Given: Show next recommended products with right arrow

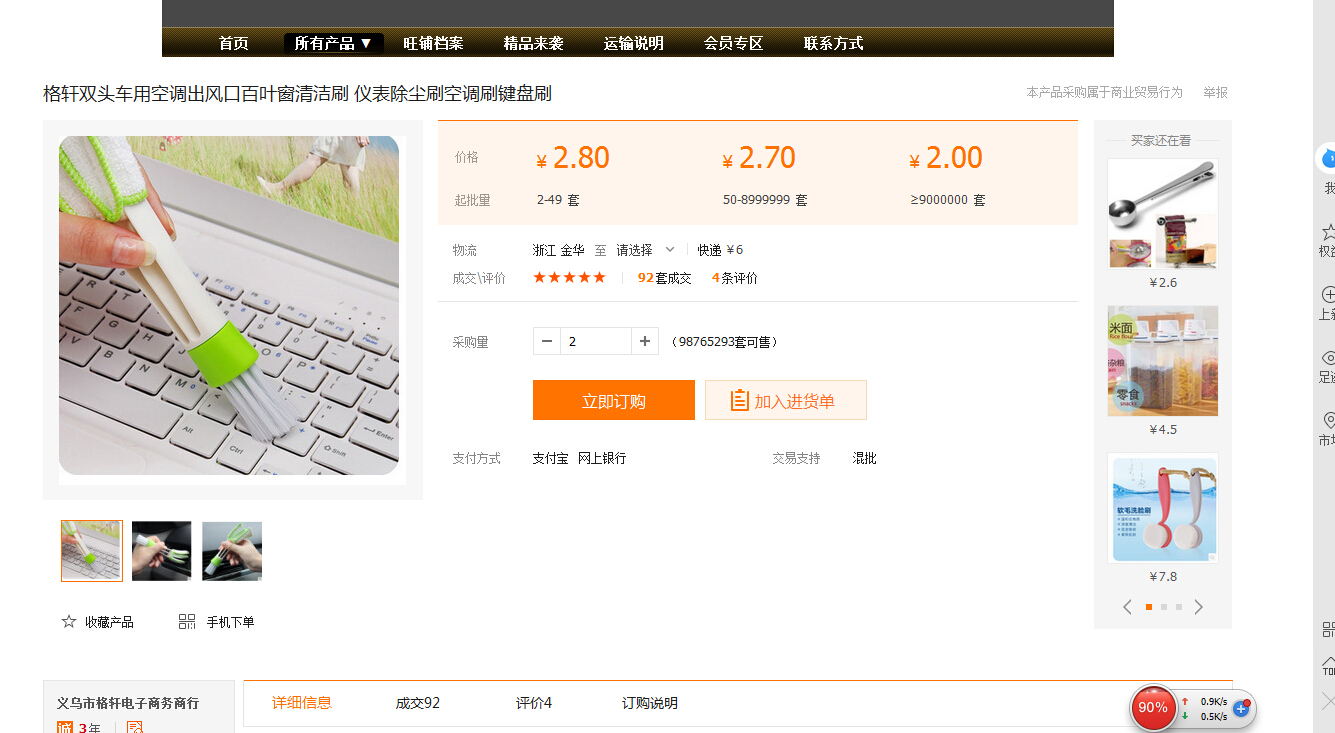Looking at the screenshot, I should pyautogui.click(x=1199, y=607).
